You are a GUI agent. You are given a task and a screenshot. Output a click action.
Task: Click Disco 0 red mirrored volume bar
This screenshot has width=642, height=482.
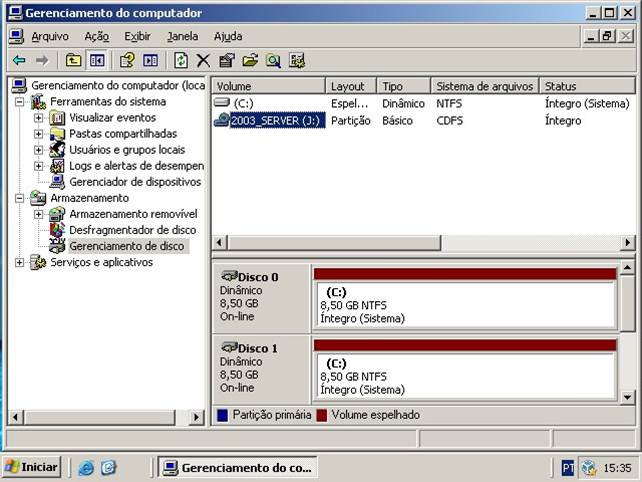[465, 274]
